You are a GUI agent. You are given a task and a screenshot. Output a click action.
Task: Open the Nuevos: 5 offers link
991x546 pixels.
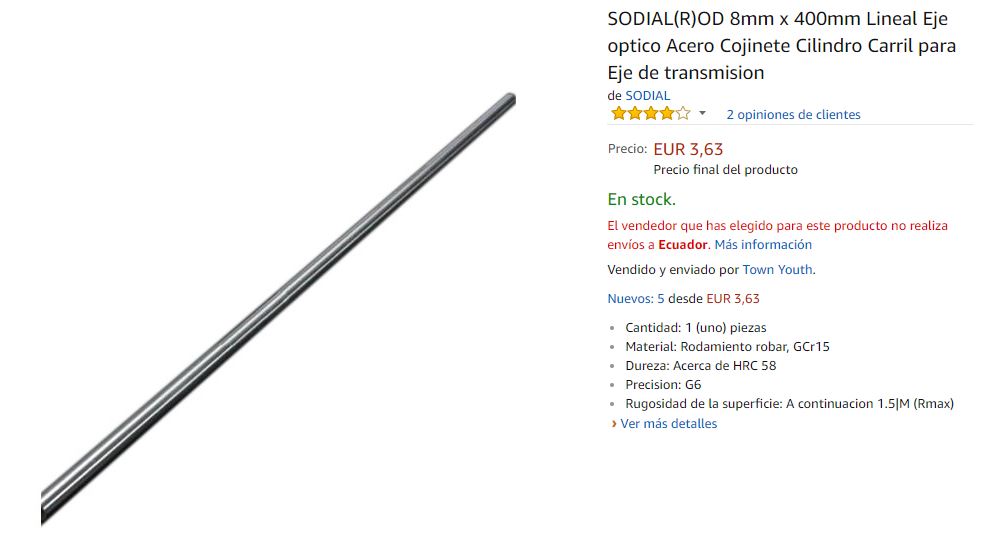[636, 298]
